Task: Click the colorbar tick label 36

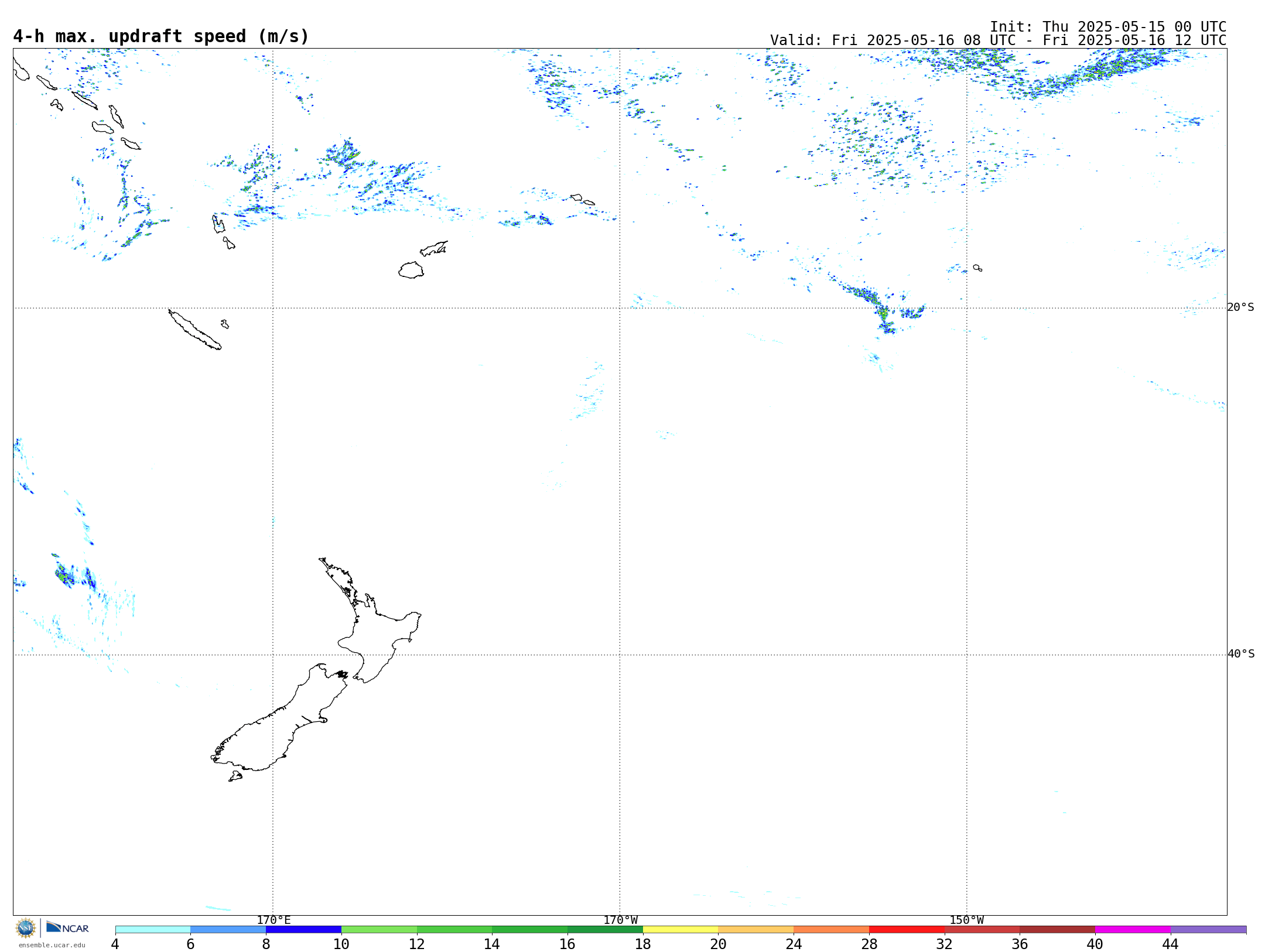Action: 1020,944
